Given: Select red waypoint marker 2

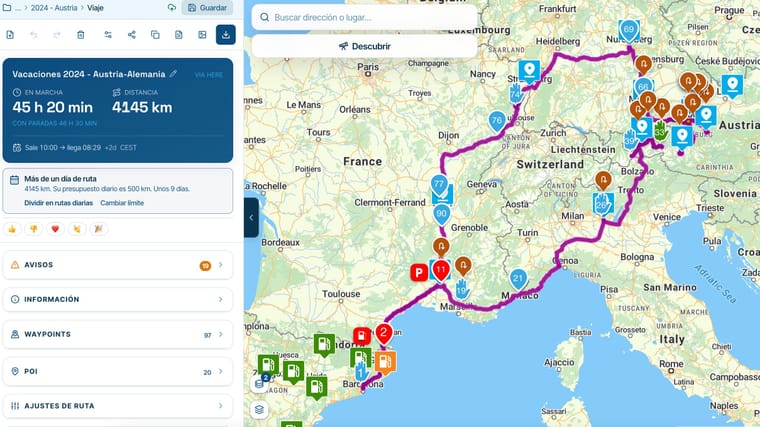Looking at the screenshot, I should pyautogui.click(x=384, y=333).
